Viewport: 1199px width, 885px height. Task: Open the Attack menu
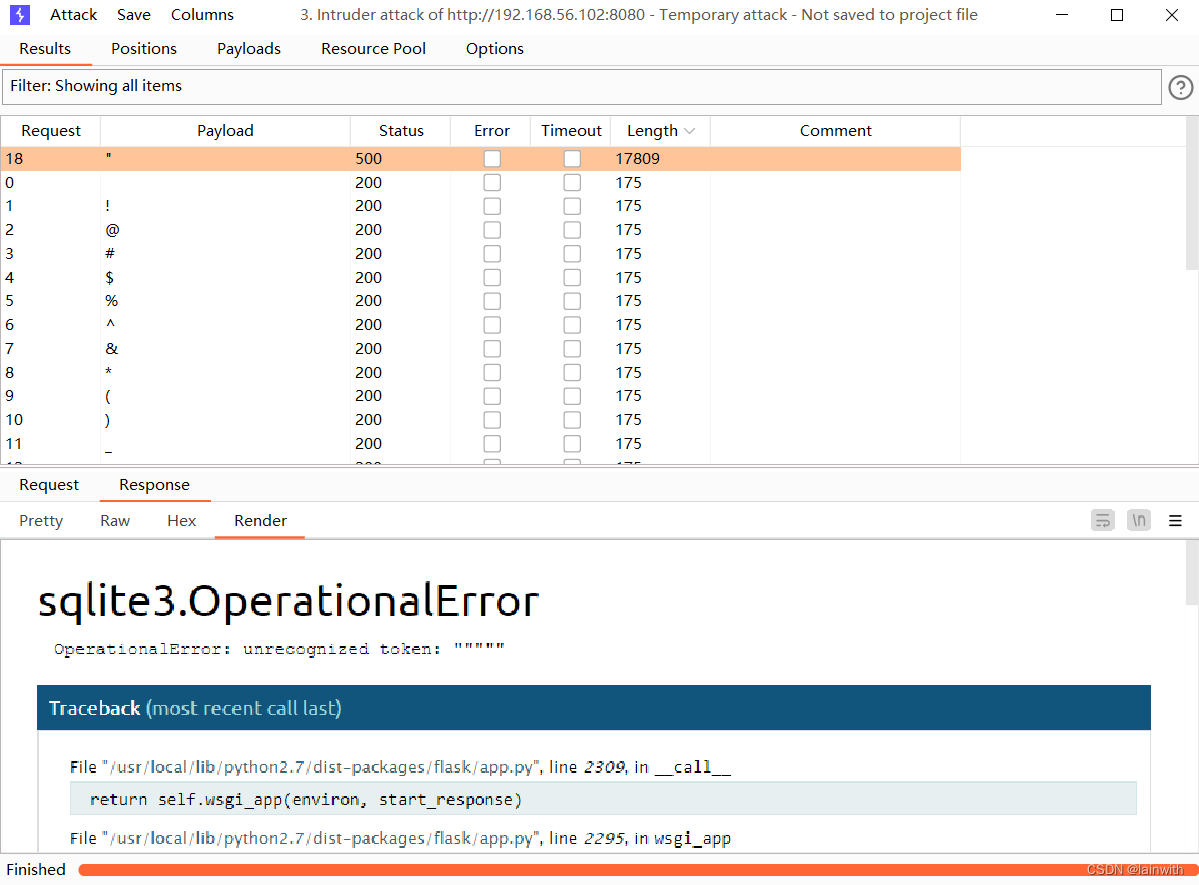click(x=73, y=15)
